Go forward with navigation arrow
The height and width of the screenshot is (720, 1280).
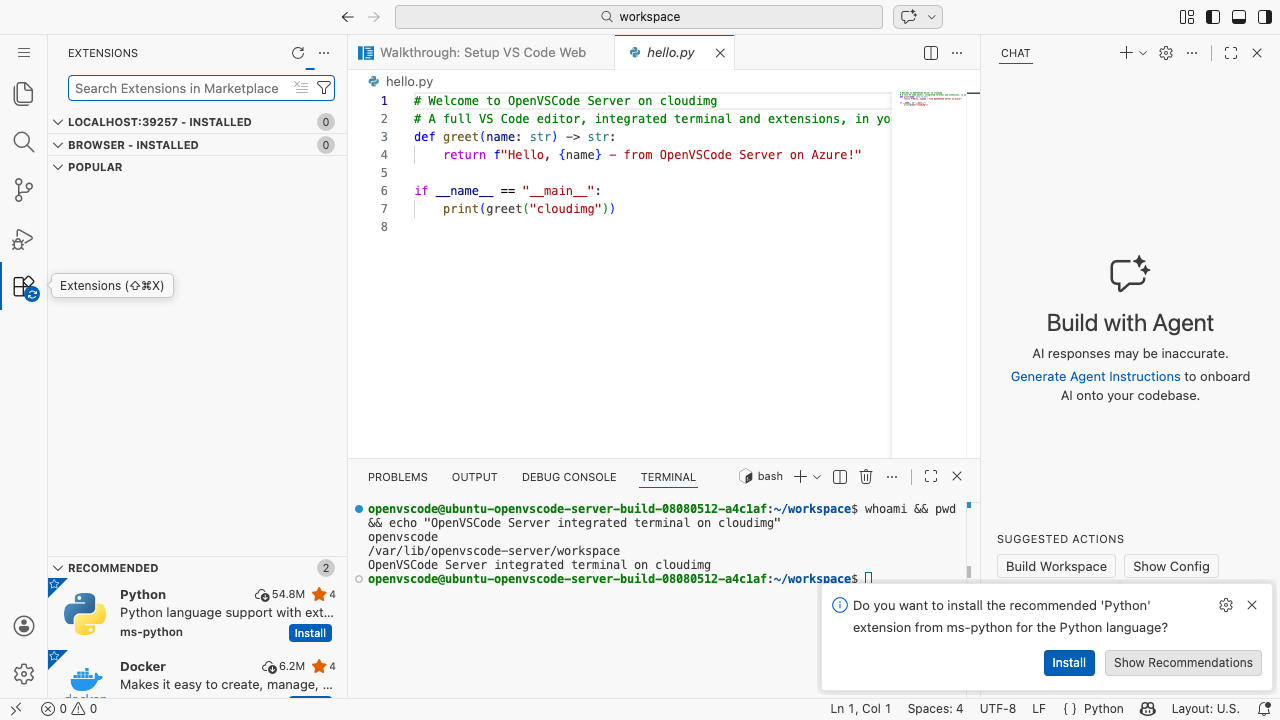[x=374, y=17]
